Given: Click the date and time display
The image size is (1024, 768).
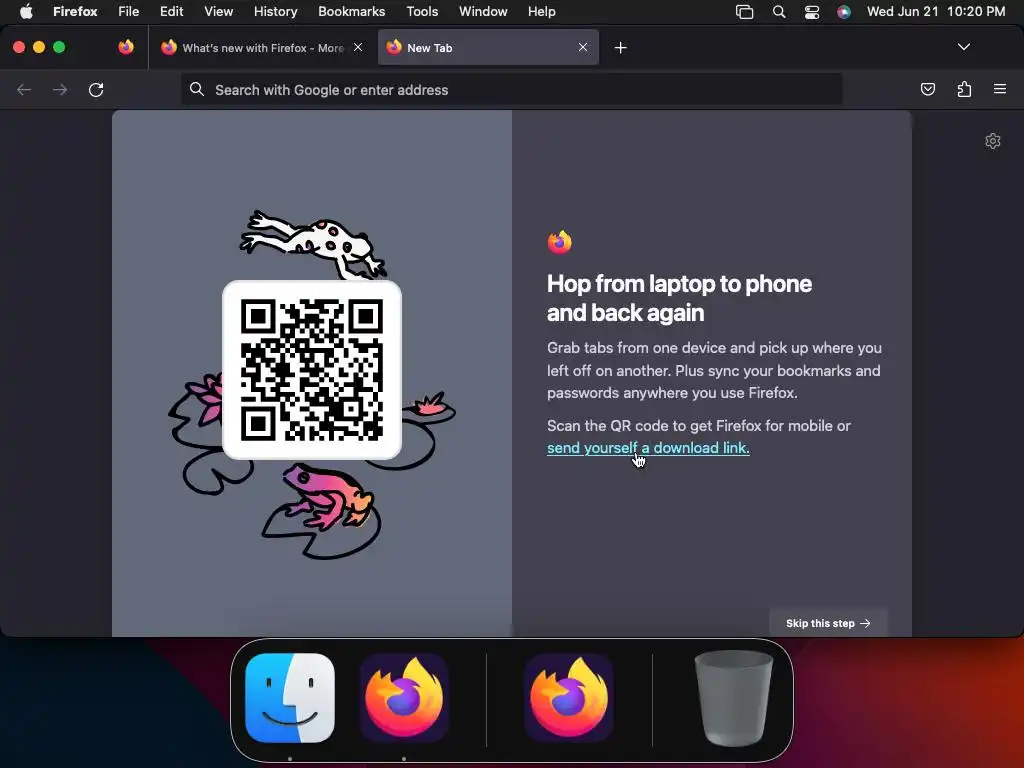Looking at the screenshot, I should [x=936, y=12].
